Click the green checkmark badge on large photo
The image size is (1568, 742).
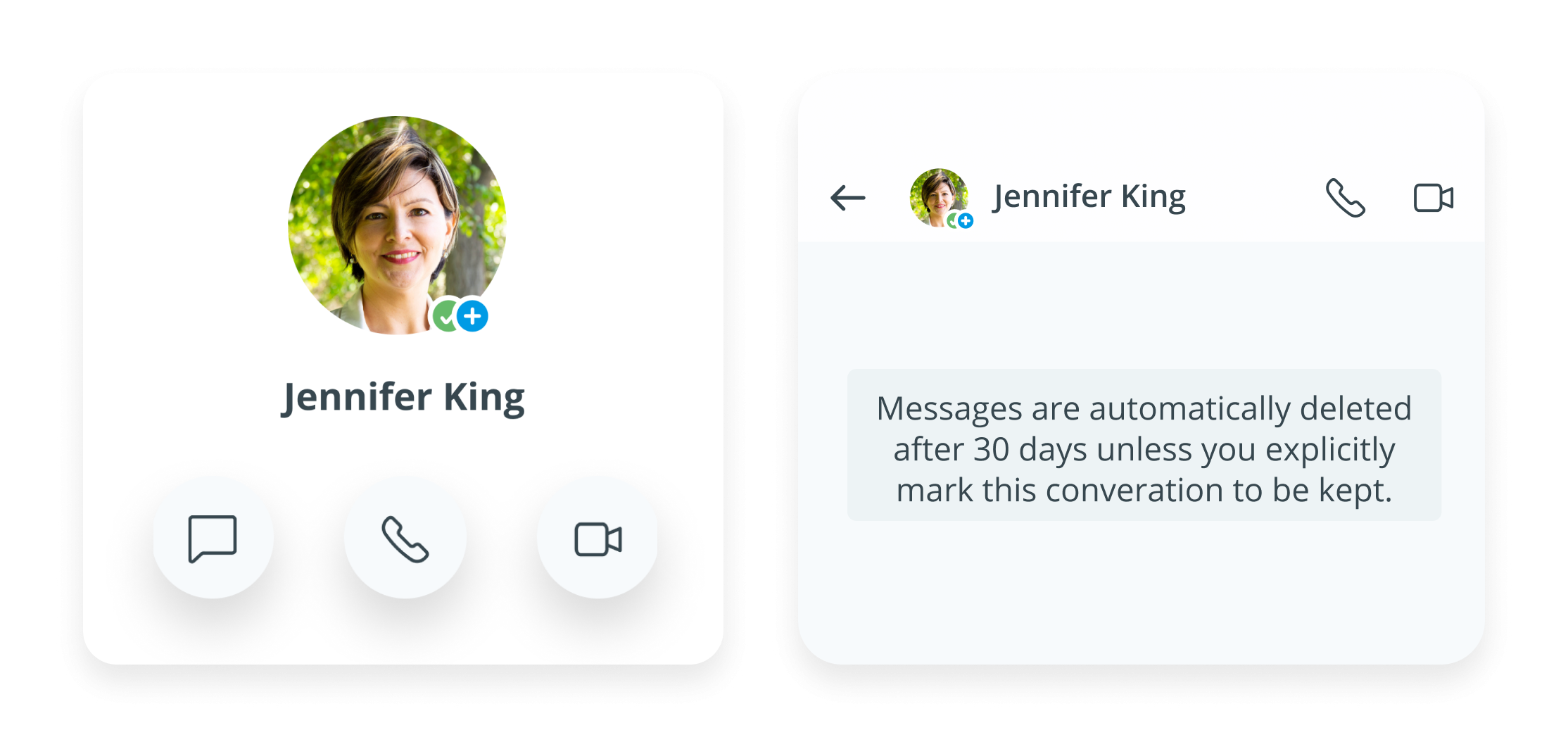444,317
